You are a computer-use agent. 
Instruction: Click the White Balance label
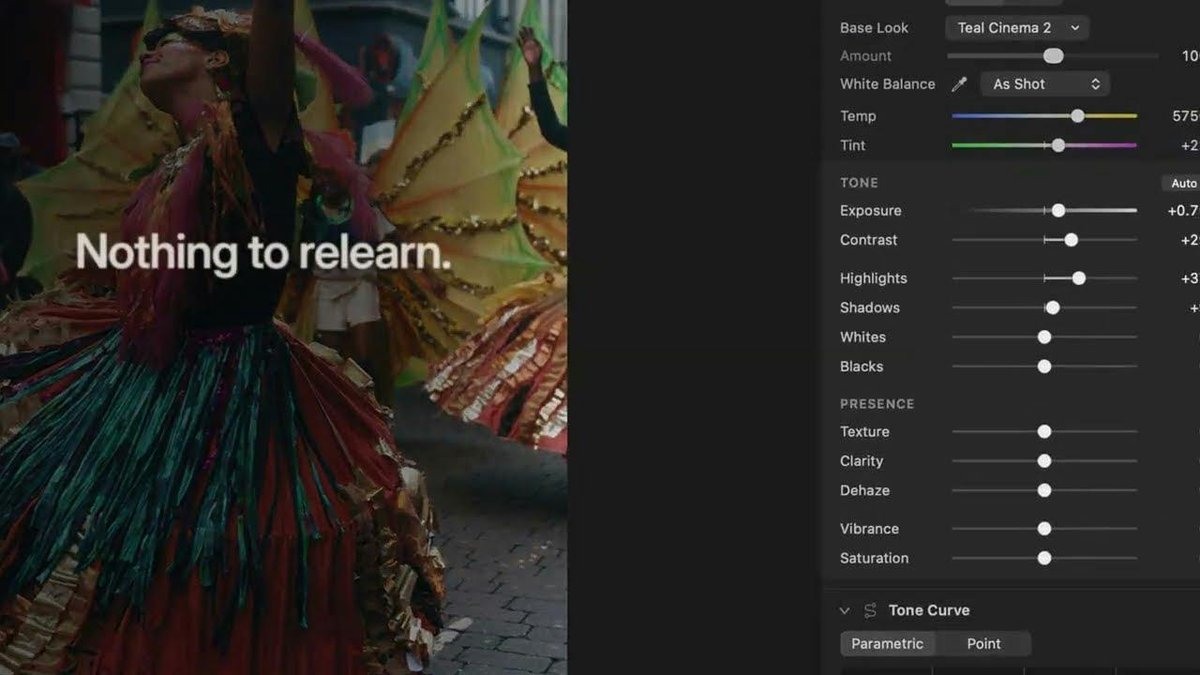point(888,84)
